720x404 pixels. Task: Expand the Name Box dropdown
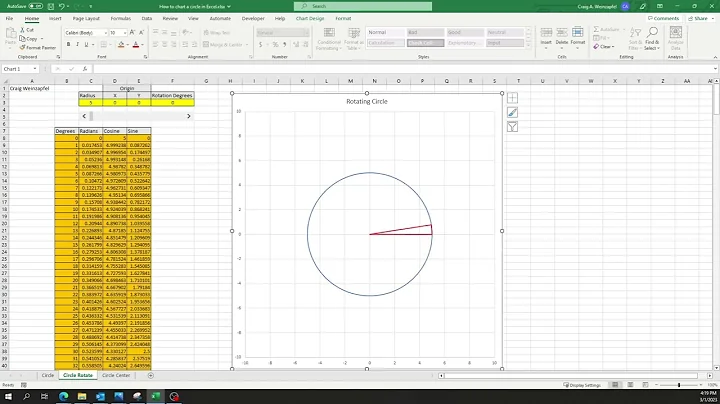(x=34, y=69)
